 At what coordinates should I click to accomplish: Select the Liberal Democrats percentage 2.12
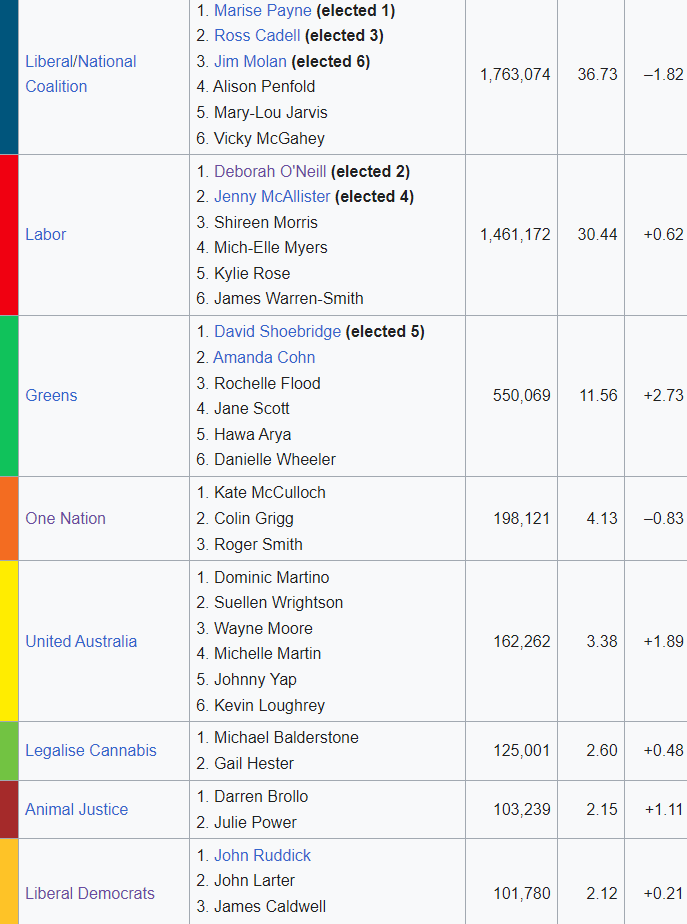tap(602, 893)
